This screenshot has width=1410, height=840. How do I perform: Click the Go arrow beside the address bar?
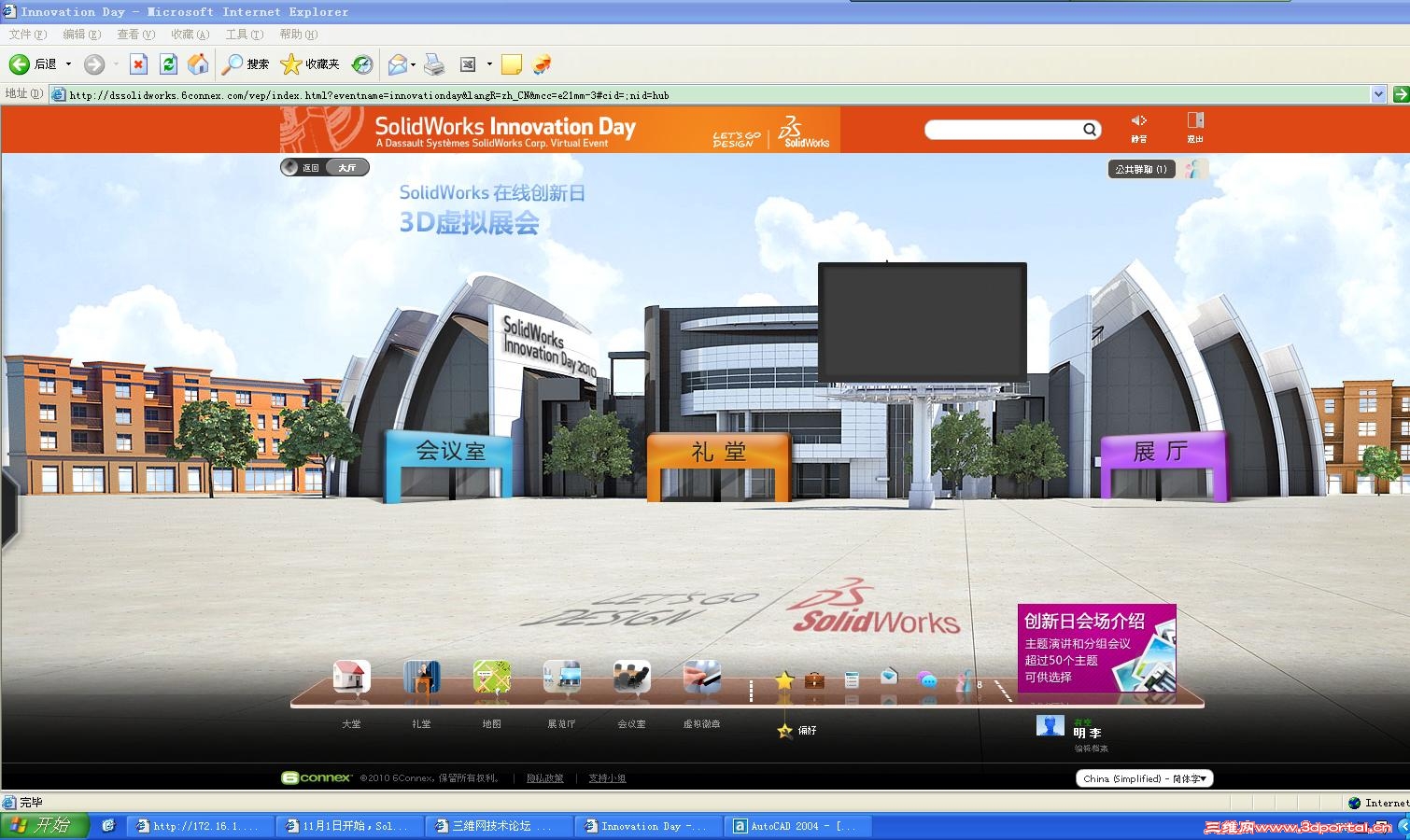click(x=1401, y=94)
